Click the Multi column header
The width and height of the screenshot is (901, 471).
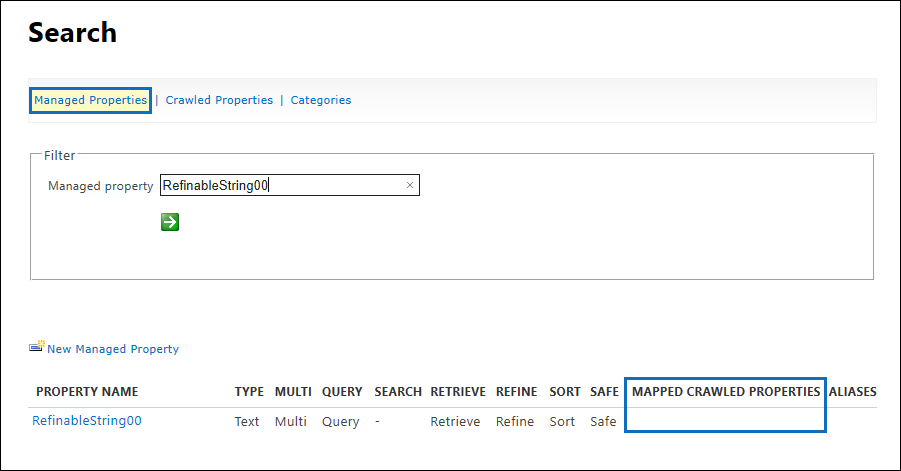293,392
